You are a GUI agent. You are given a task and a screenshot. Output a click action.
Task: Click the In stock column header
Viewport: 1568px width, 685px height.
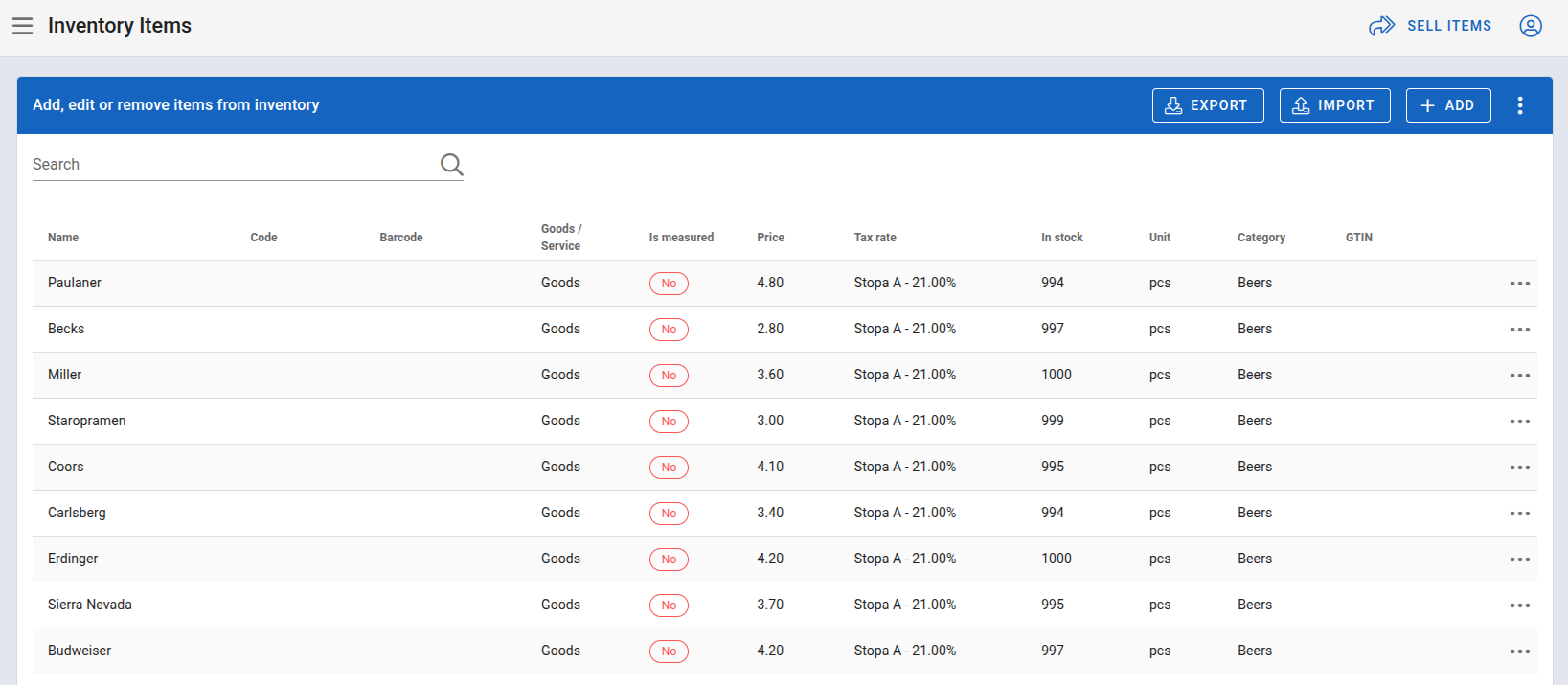pyautogui.click(x=1062, y=238)
